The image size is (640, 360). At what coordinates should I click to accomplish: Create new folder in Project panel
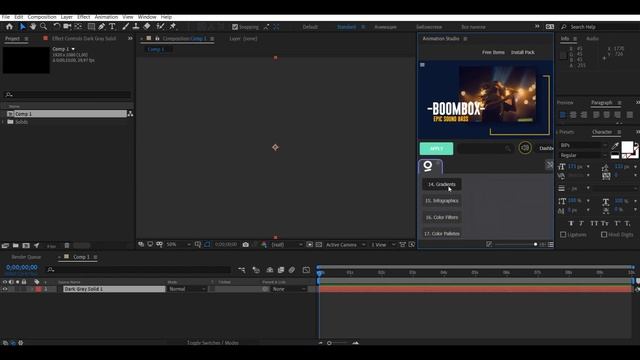16,246
